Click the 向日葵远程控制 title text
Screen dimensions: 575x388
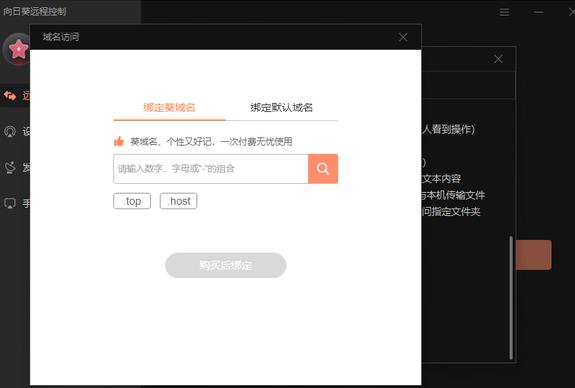coord(35,12)
